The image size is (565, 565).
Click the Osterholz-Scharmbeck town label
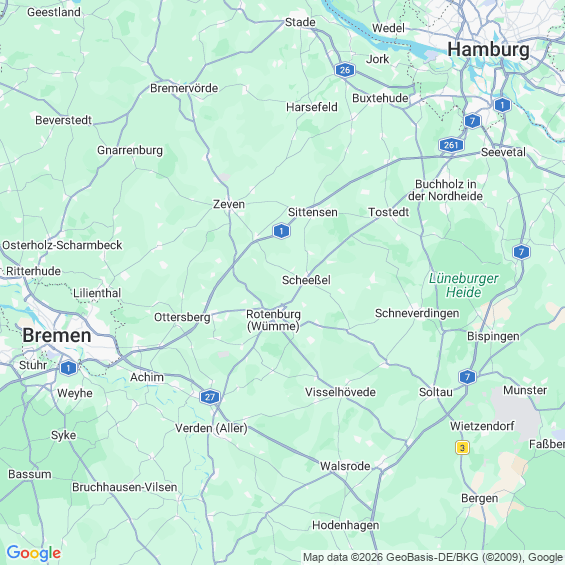pyautogui.click(x=62, y=245)
